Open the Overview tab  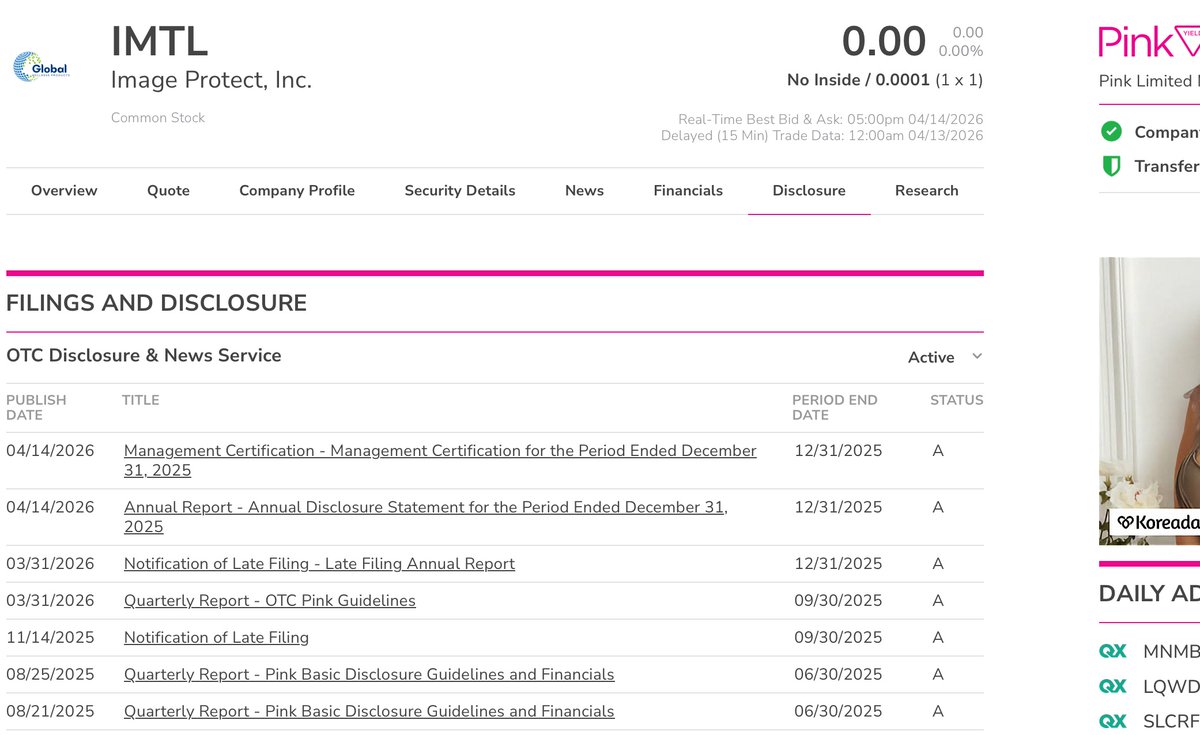point(64,190)
